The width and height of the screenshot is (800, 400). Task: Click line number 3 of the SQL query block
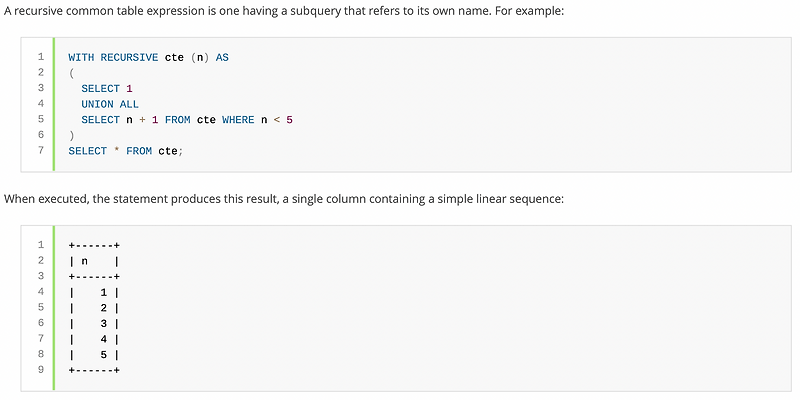pos(40,88)
